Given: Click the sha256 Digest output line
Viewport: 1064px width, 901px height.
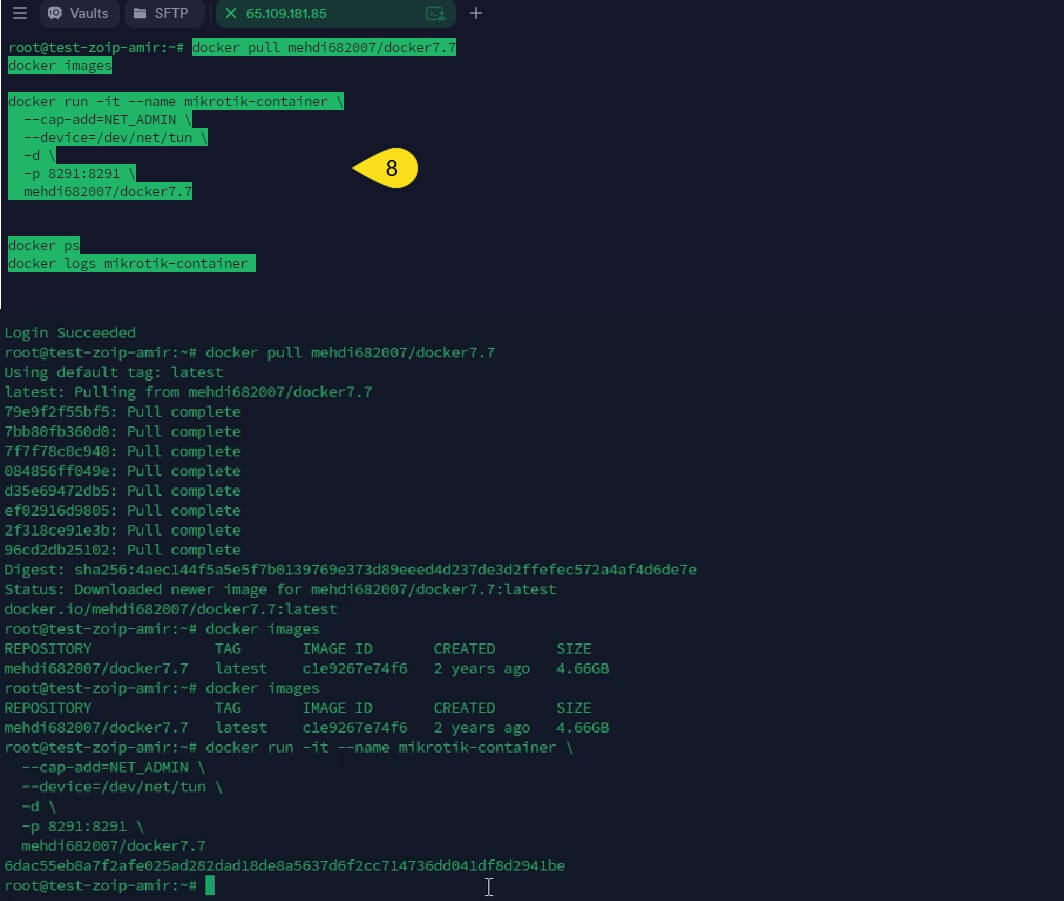Looking at the screenshot, I should 350,570.
